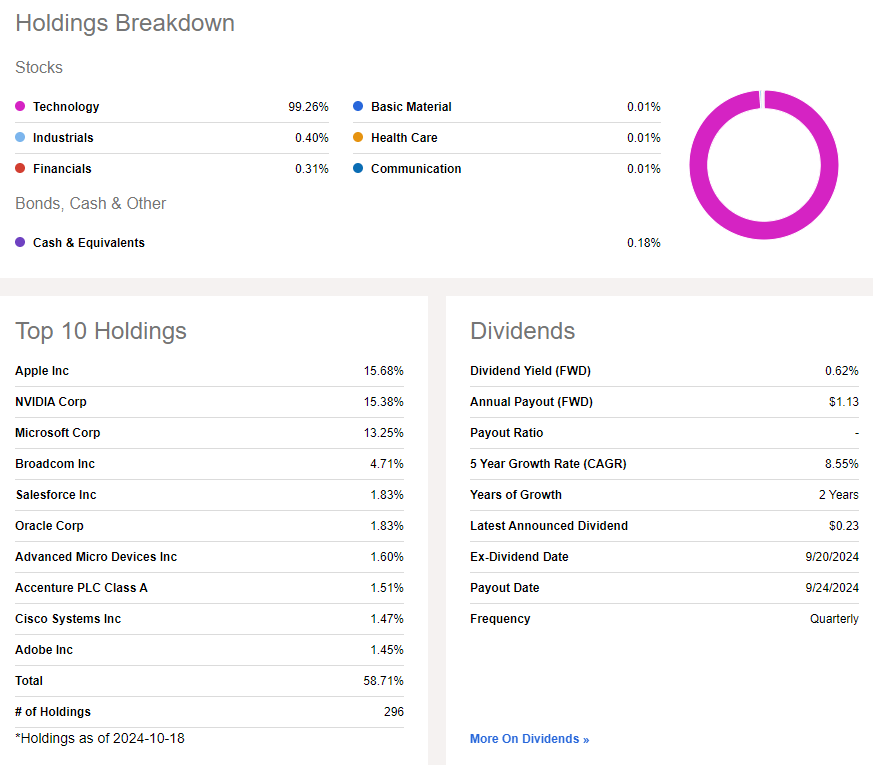
Task: Click the orange Health Care legend dot
Action: click(x=358, y=137)
